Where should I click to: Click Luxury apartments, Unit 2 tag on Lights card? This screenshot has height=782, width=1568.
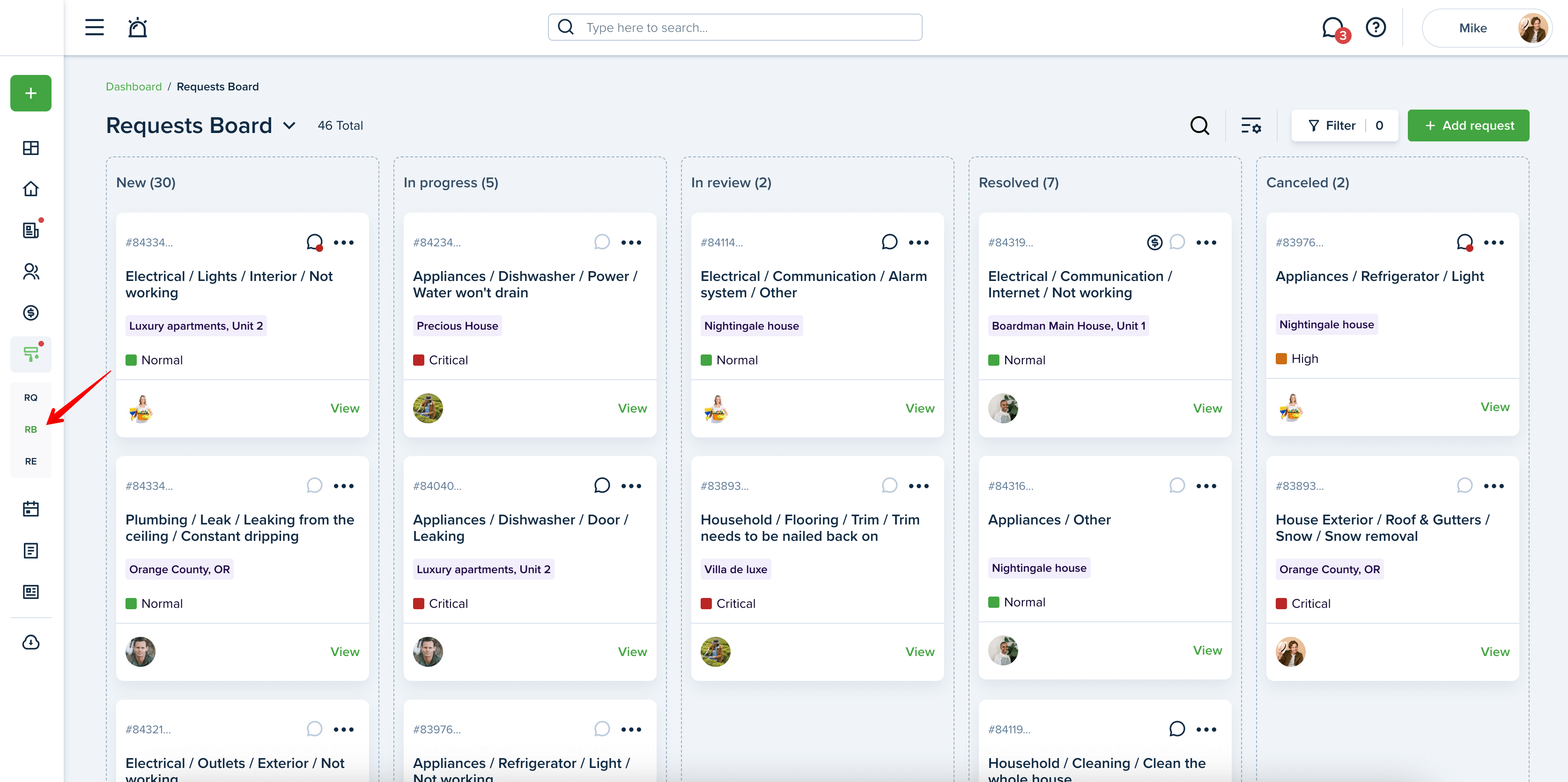[x=196, y=325]
